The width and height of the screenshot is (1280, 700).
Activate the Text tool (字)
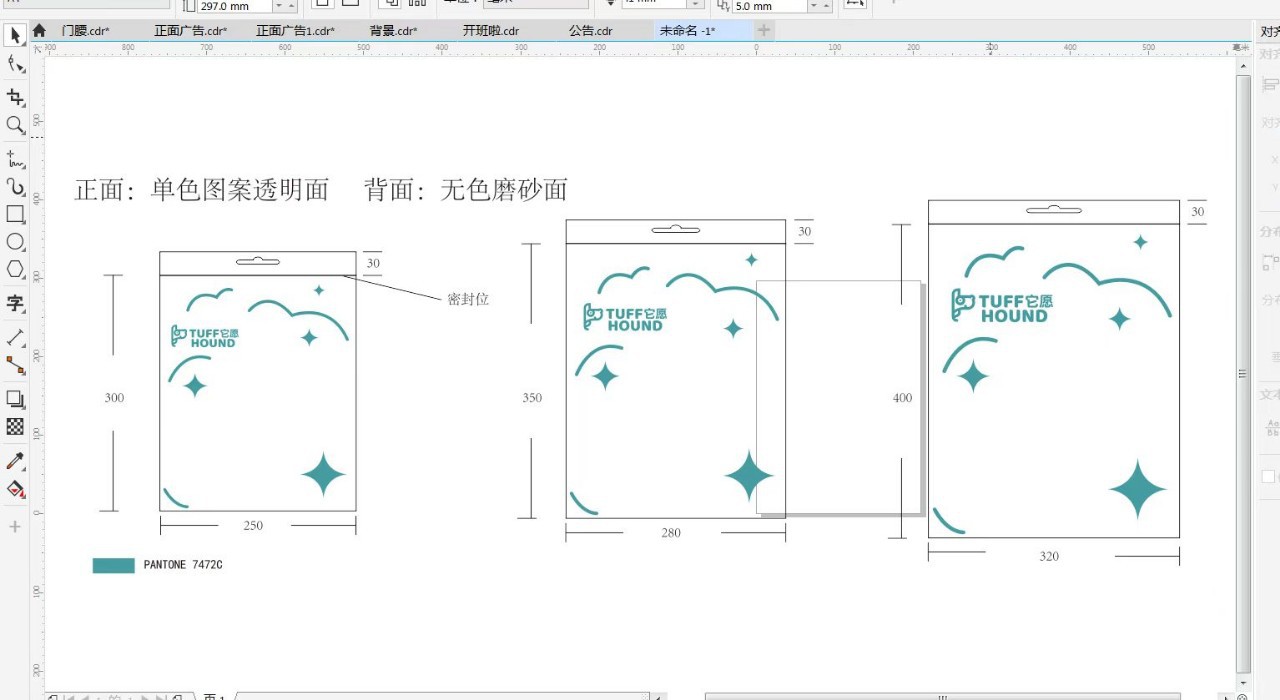[x=15, y=303]
